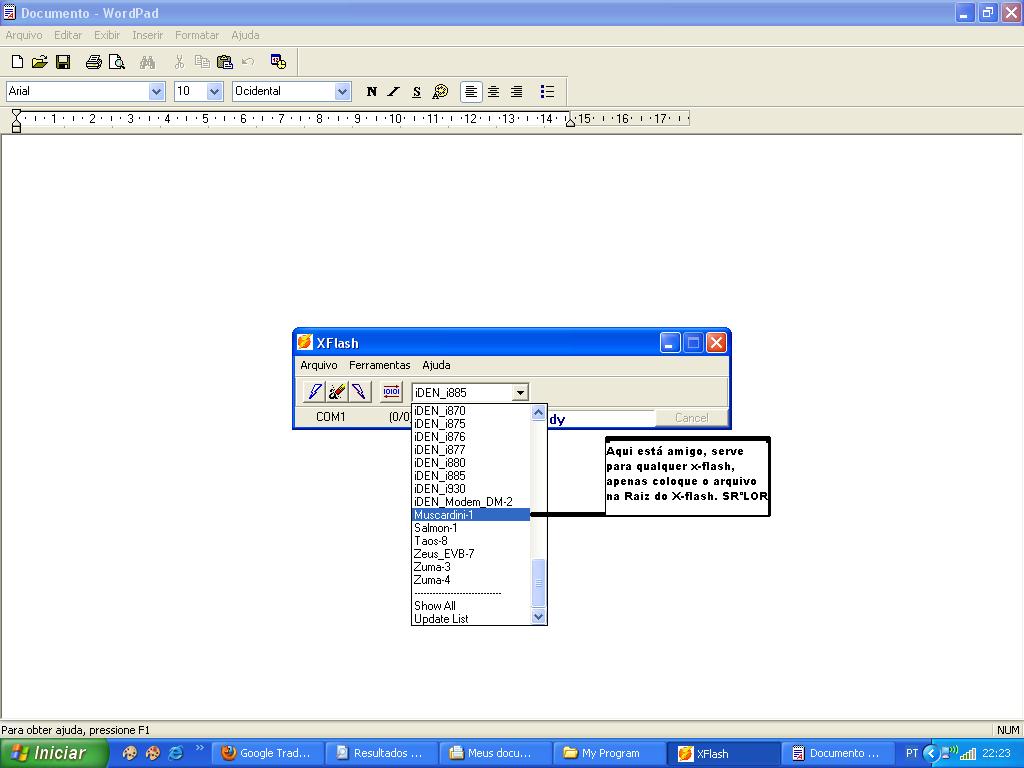Select Taos-8 from the device list
This screenshot has width=1024, height=768.
[471, 541]
